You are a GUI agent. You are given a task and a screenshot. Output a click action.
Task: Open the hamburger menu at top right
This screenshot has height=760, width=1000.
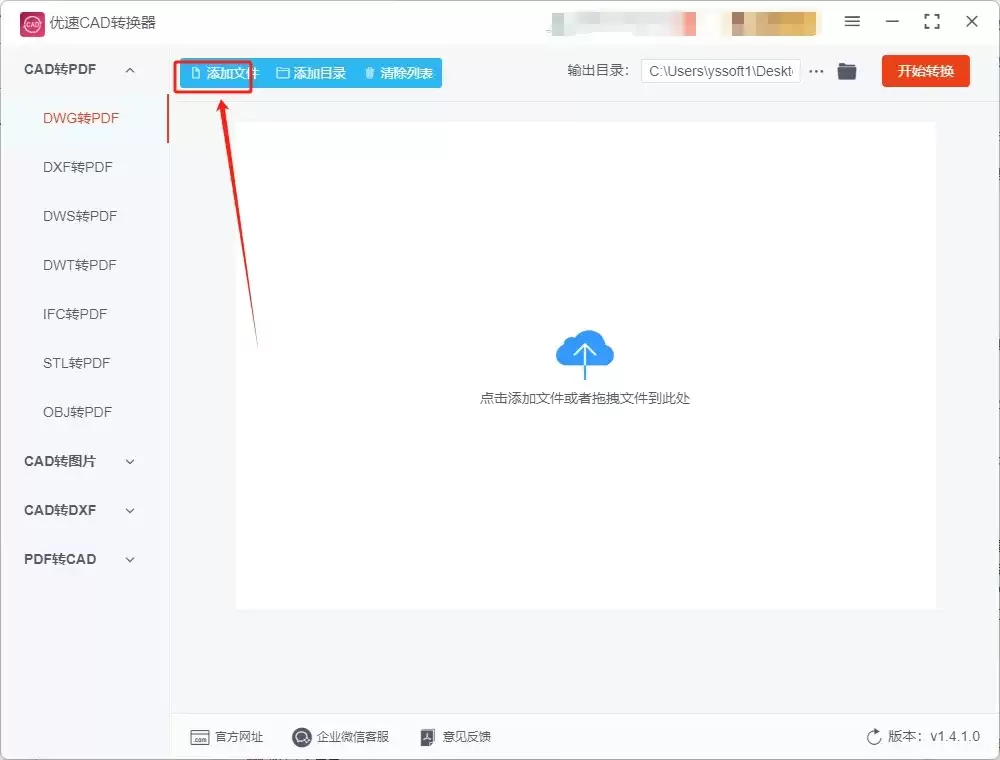point(853,21)
